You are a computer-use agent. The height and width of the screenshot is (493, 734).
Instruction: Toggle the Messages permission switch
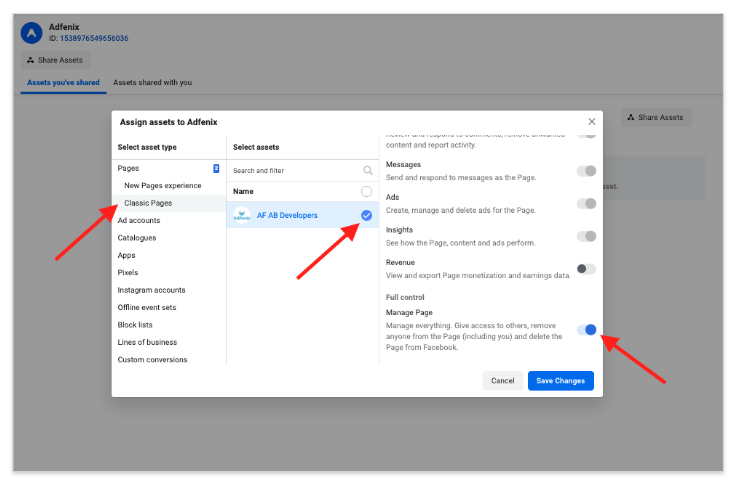pos(587,171)
